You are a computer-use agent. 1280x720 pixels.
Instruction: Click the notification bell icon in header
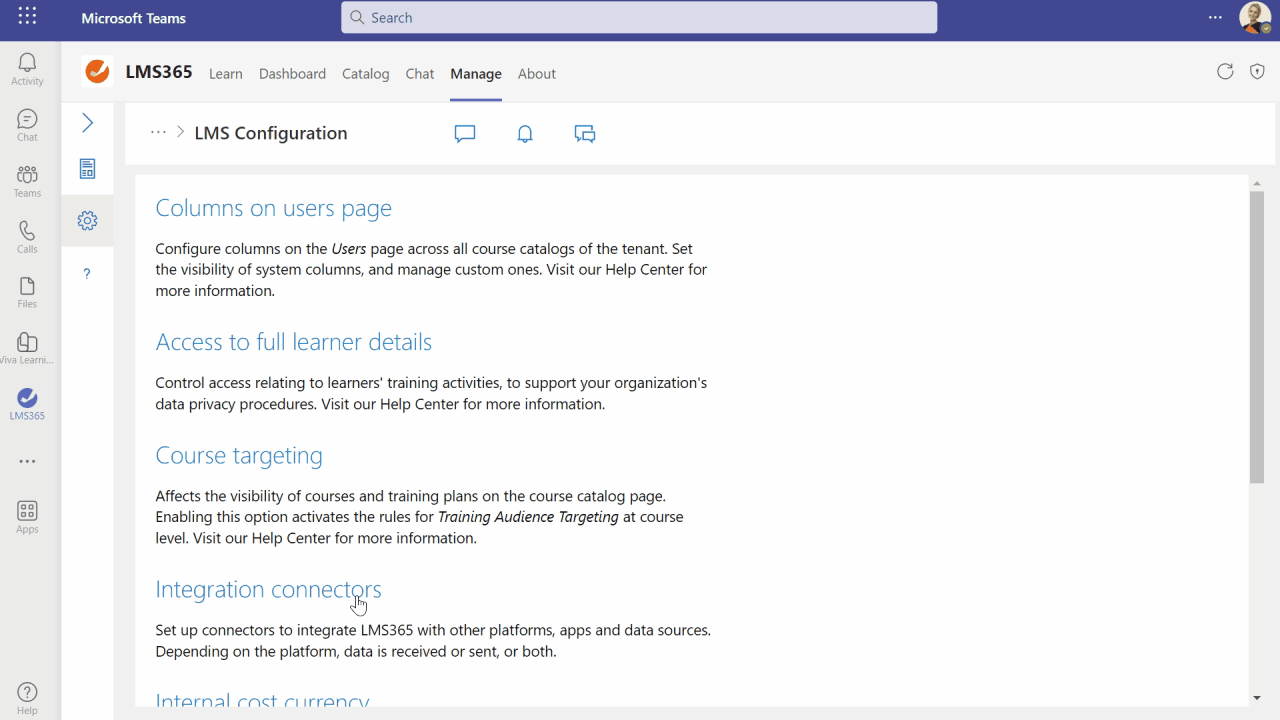coord(525,134)
